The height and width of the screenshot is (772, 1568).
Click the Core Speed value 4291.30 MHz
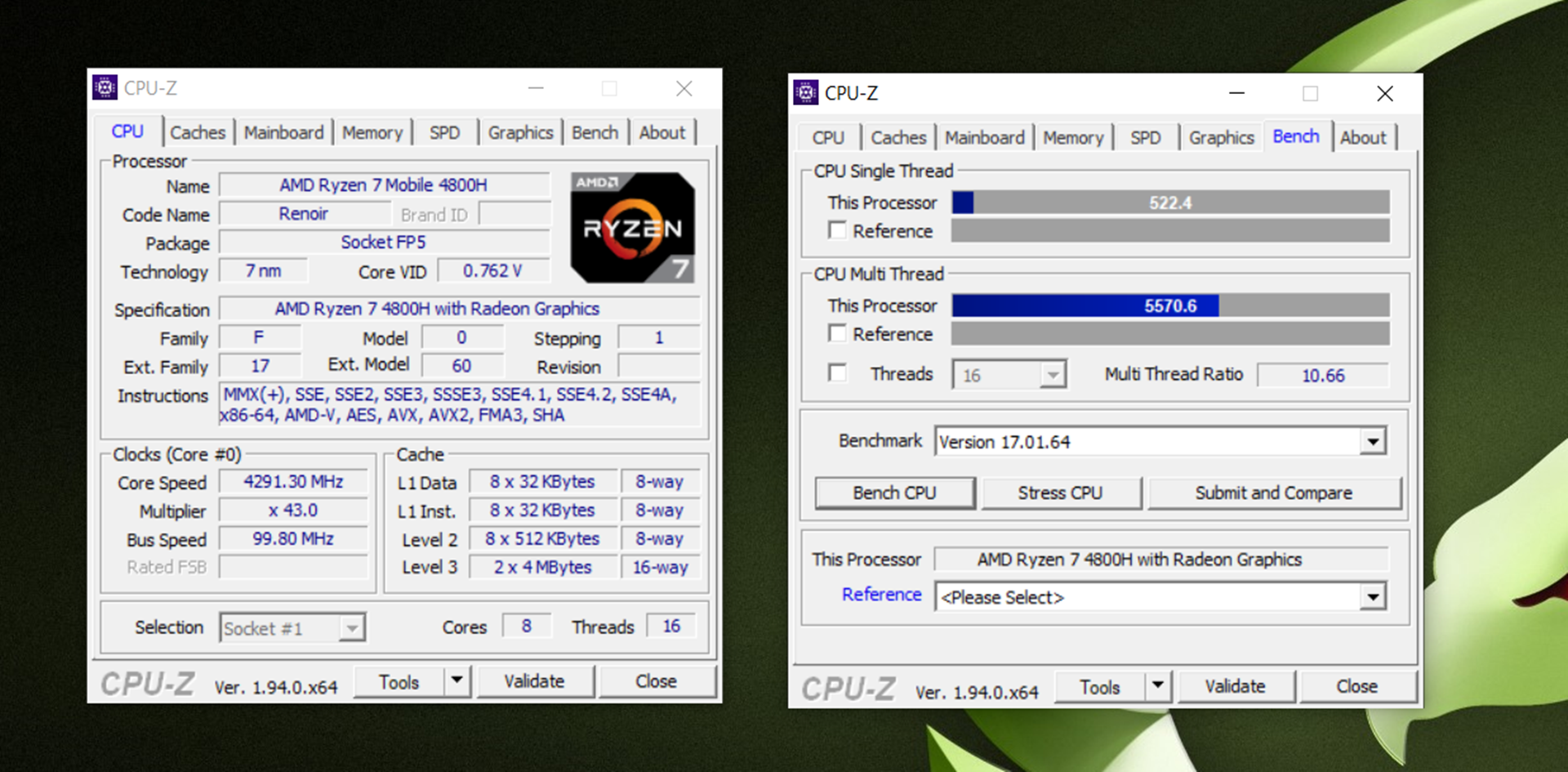(293, 482)
